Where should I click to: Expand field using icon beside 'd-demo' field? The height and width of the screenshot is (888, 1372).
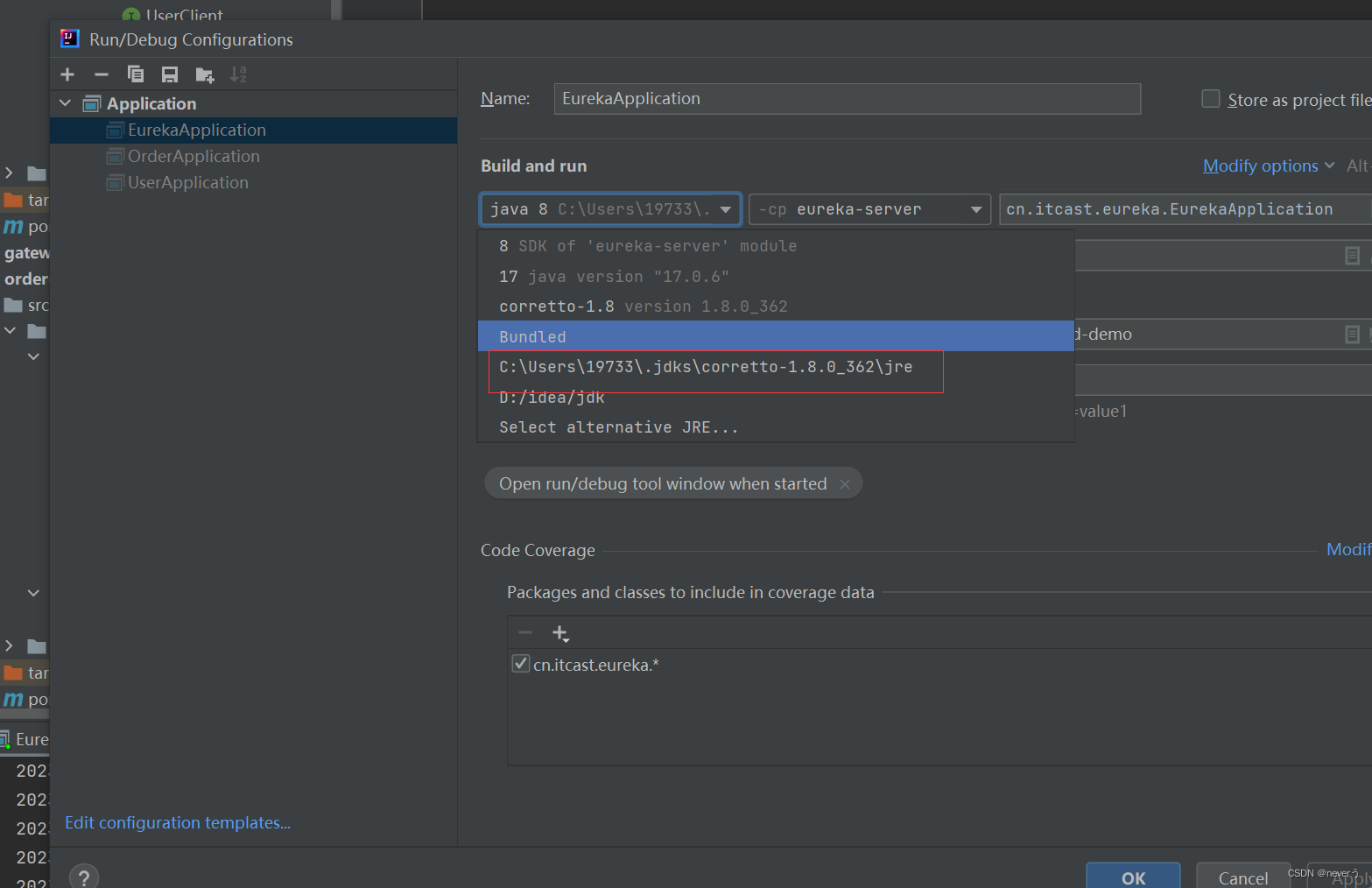pyautogui.click(x=1353, y=335)
